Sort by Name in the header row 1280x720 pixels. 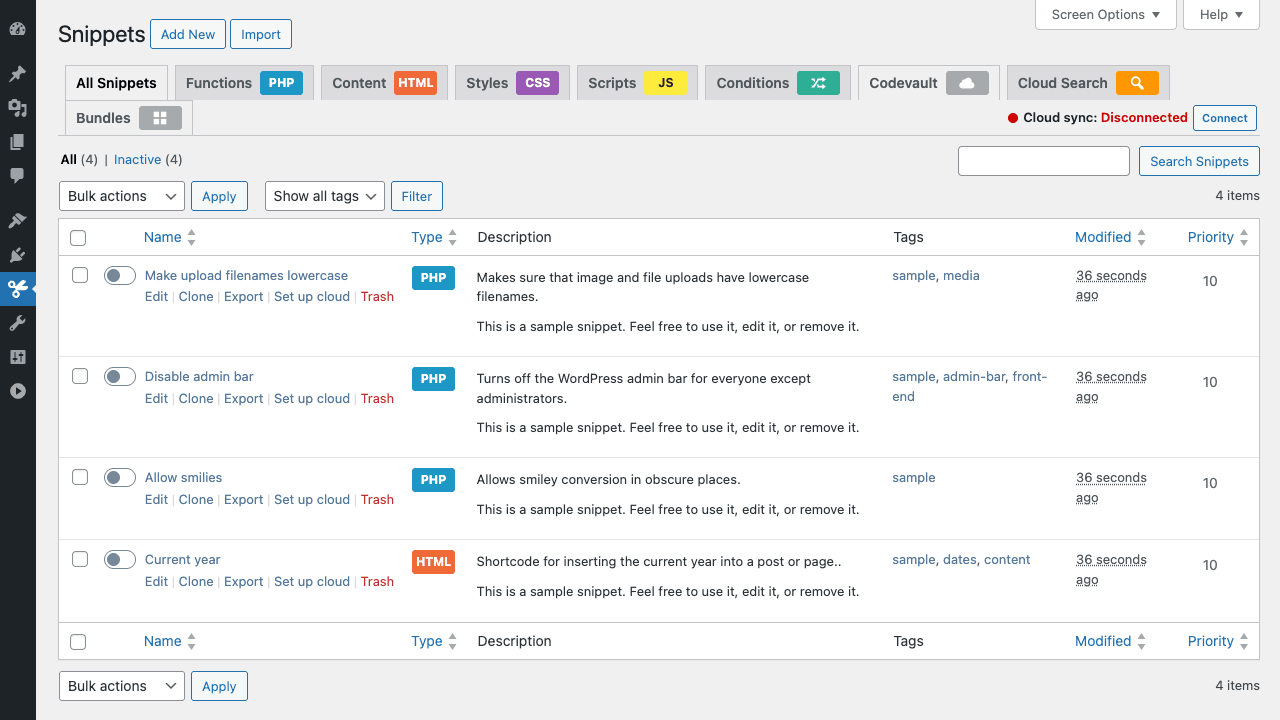pos(170,237)
